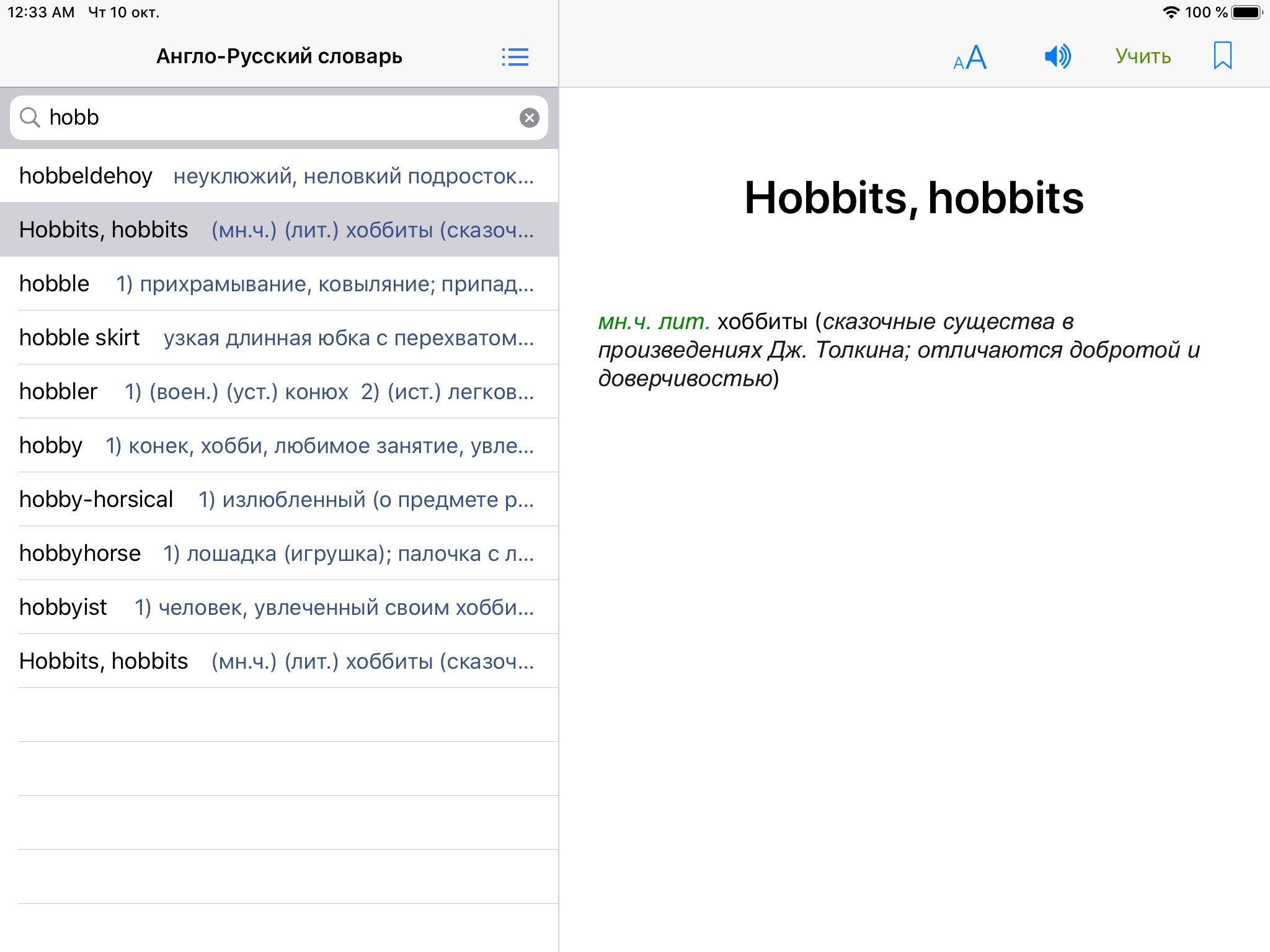Check the Wi-Fi status icon
Viewport: 1270px width, 952px height.
[1170, 12]
